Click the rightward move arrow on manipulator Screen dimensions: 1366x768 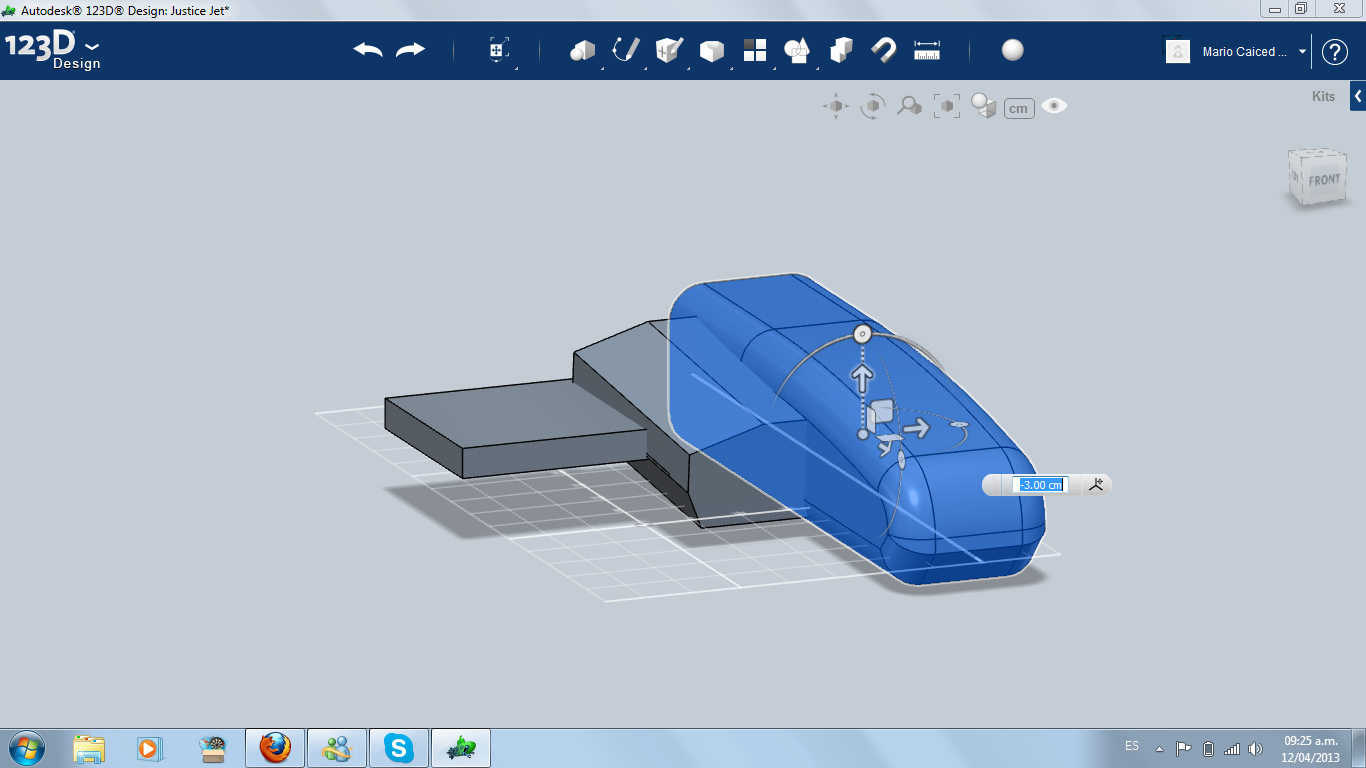[x=915, y=429]
